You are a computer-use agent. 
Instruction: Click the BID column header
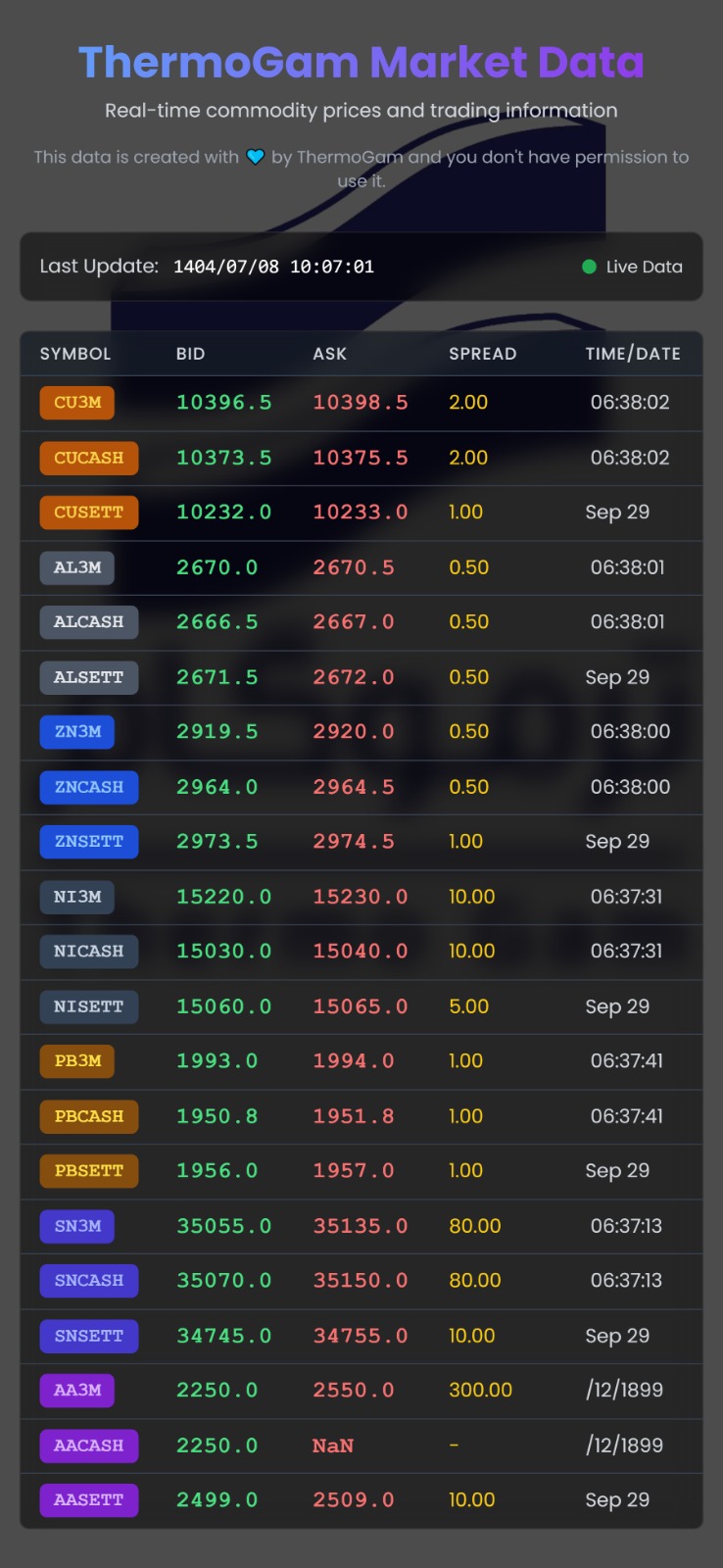pos(191,354)
